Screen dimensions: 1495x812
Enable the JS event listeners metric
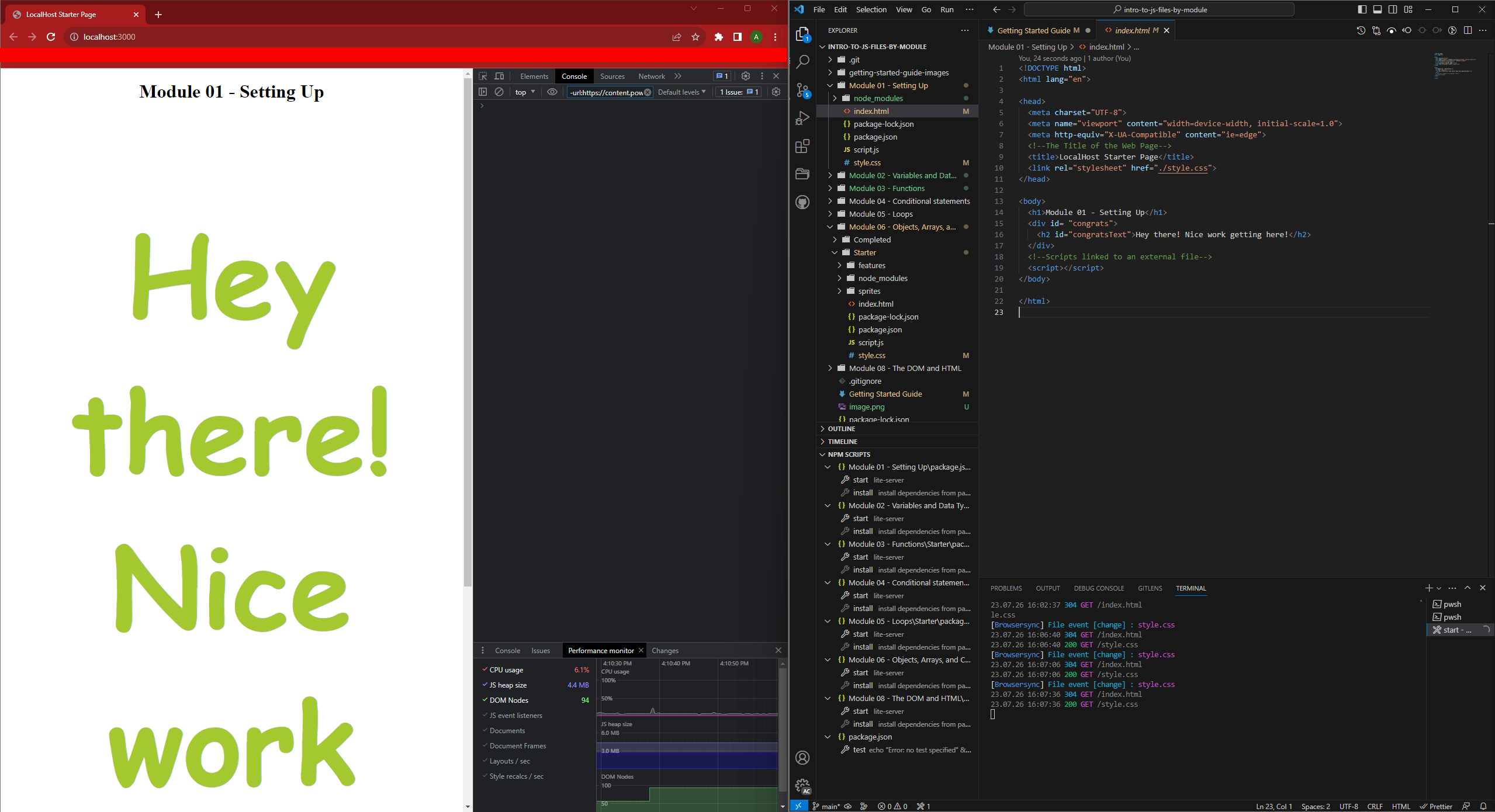coord(485,716)
